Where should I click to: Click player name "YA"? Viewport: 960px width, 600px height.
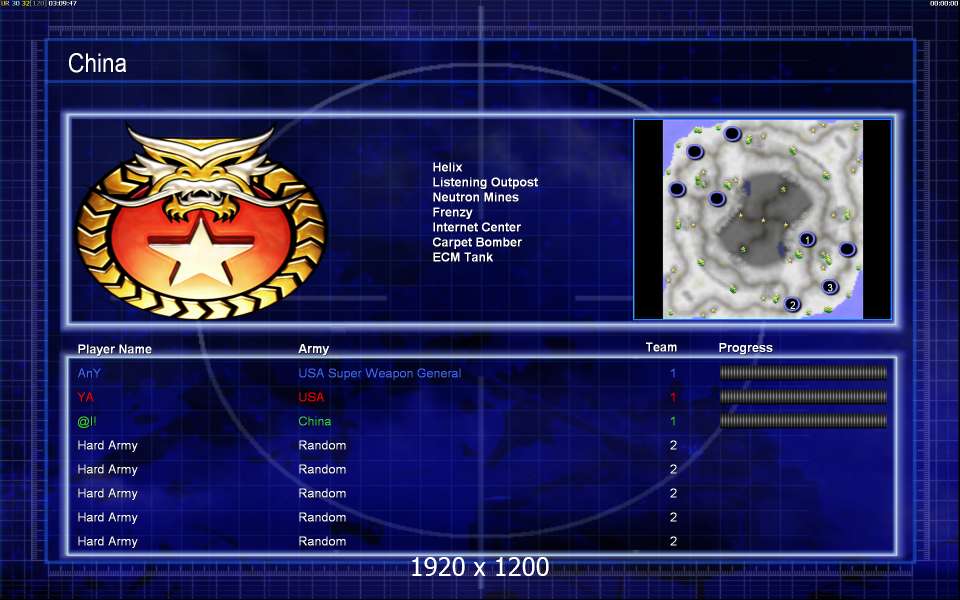pos(86,397)
